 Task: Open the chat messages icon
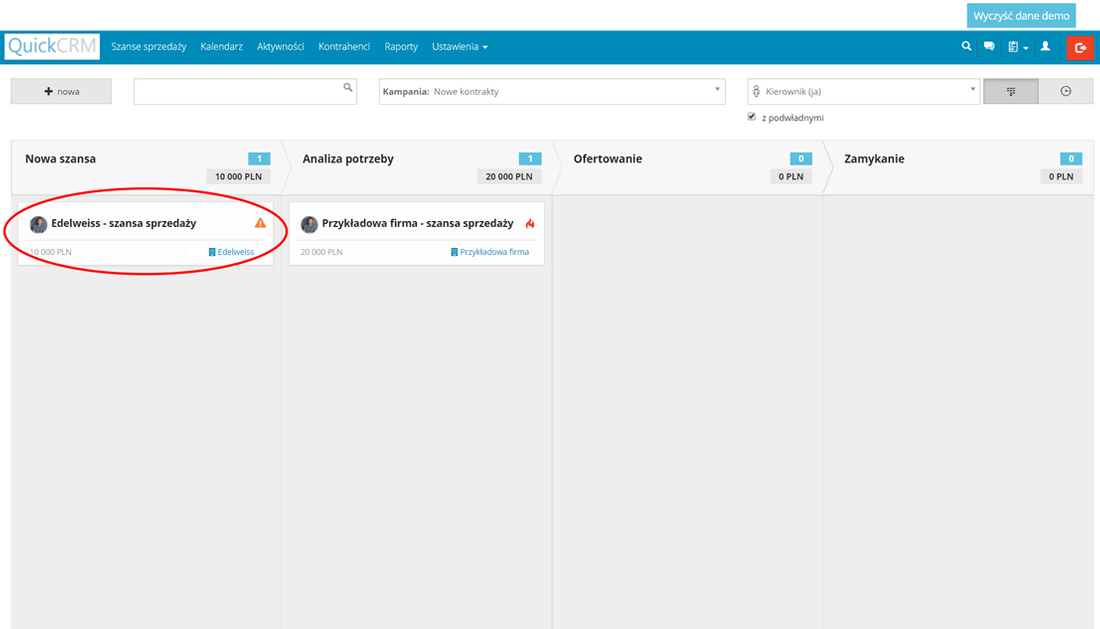989,46
